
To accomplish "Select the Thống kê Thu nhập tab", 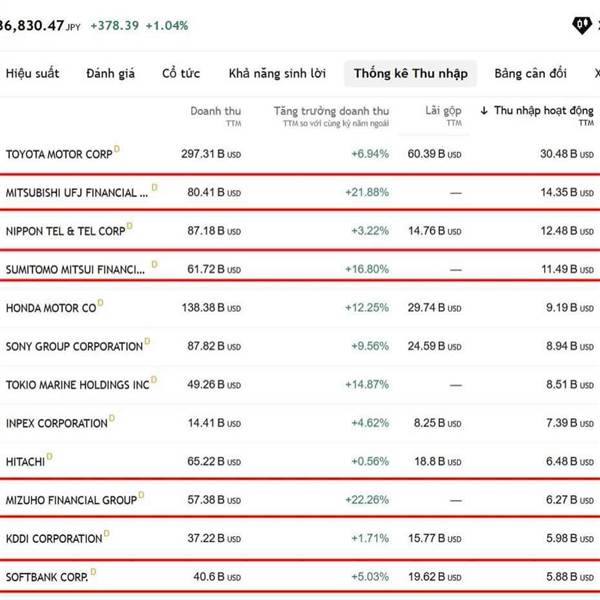I will click(411, 73).
